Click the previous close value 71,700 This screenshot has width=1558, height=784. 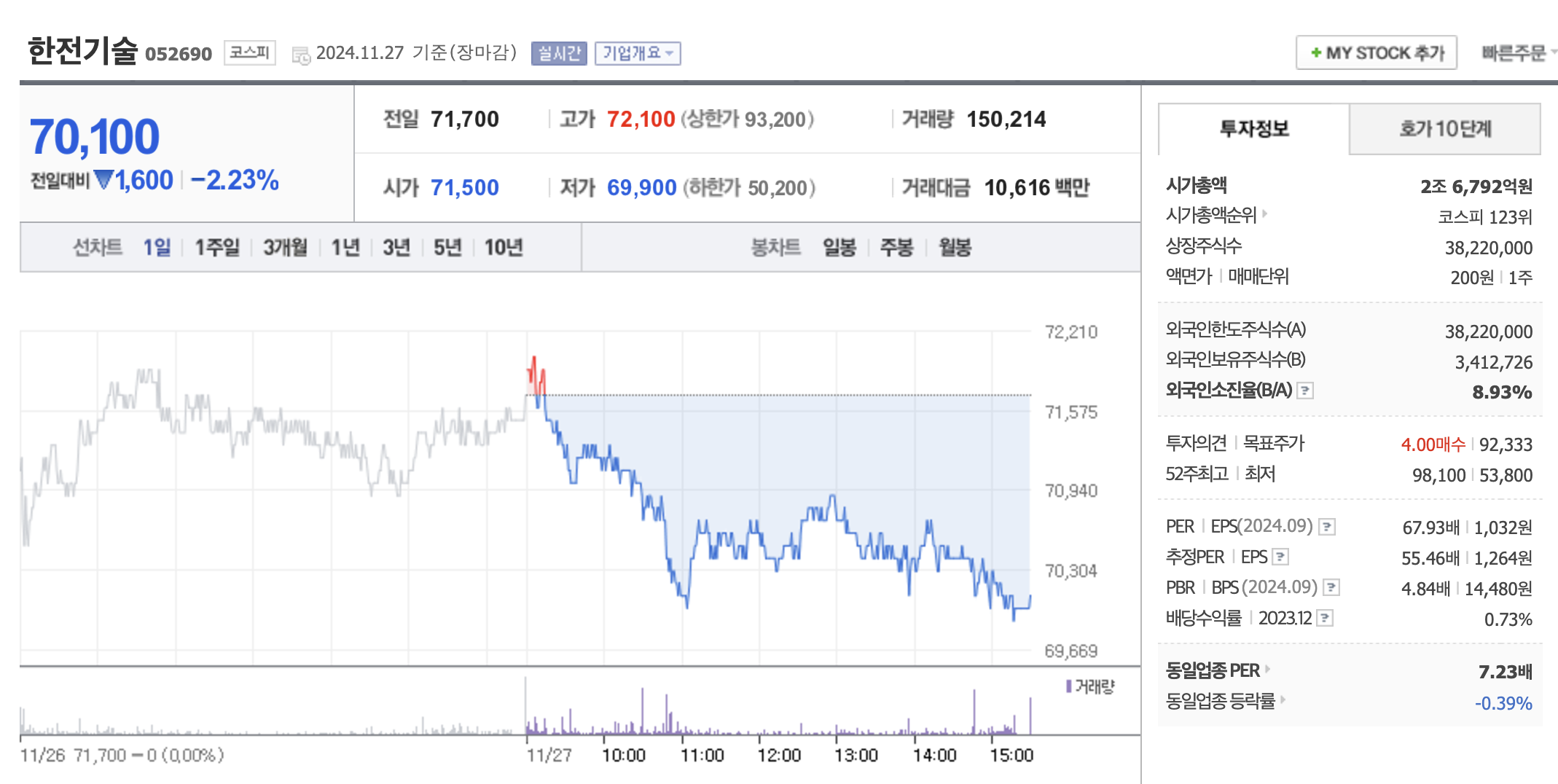[464, 119]
